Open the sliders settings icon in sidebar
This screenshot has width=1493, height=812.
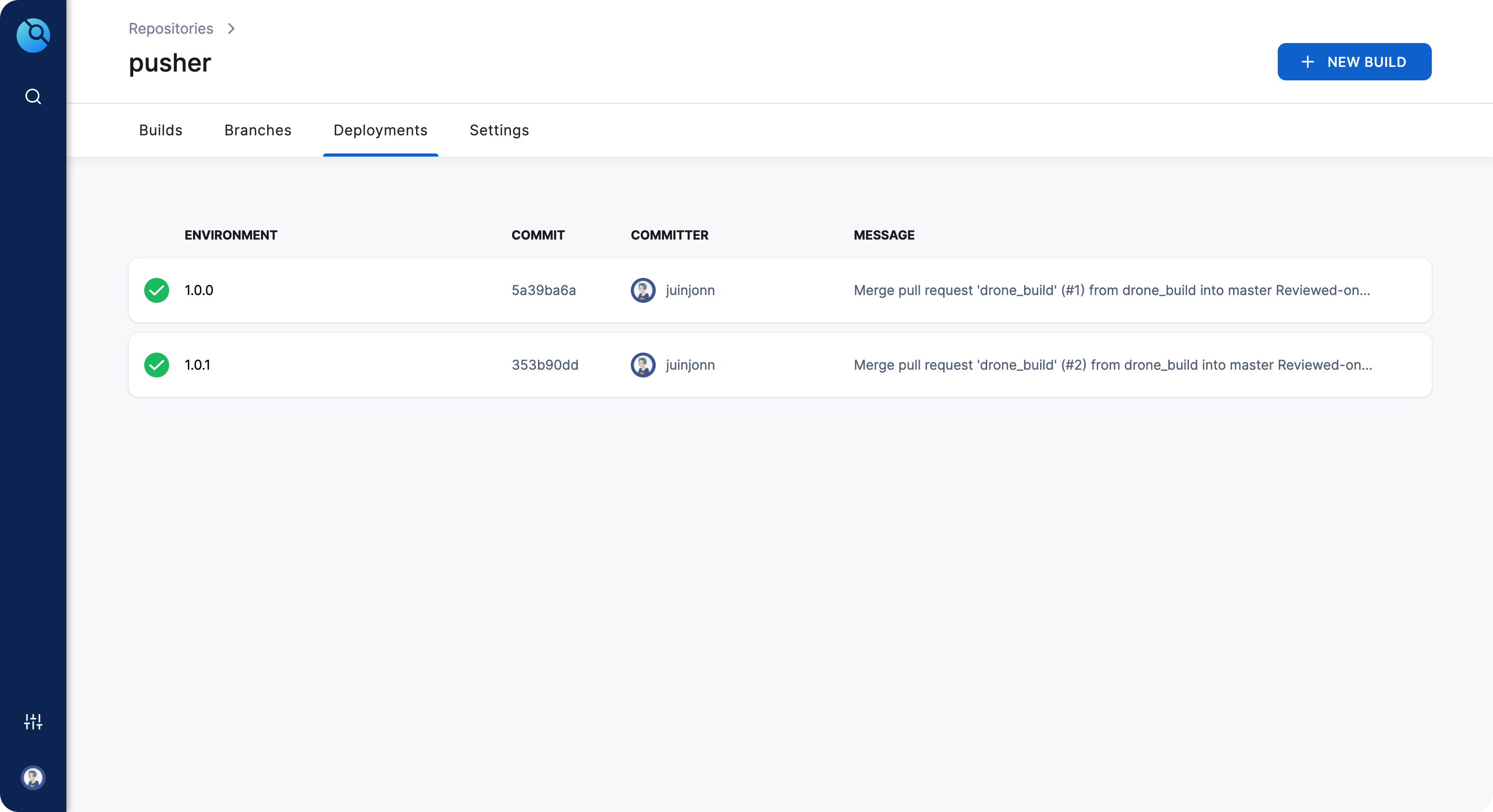[33, 721]
